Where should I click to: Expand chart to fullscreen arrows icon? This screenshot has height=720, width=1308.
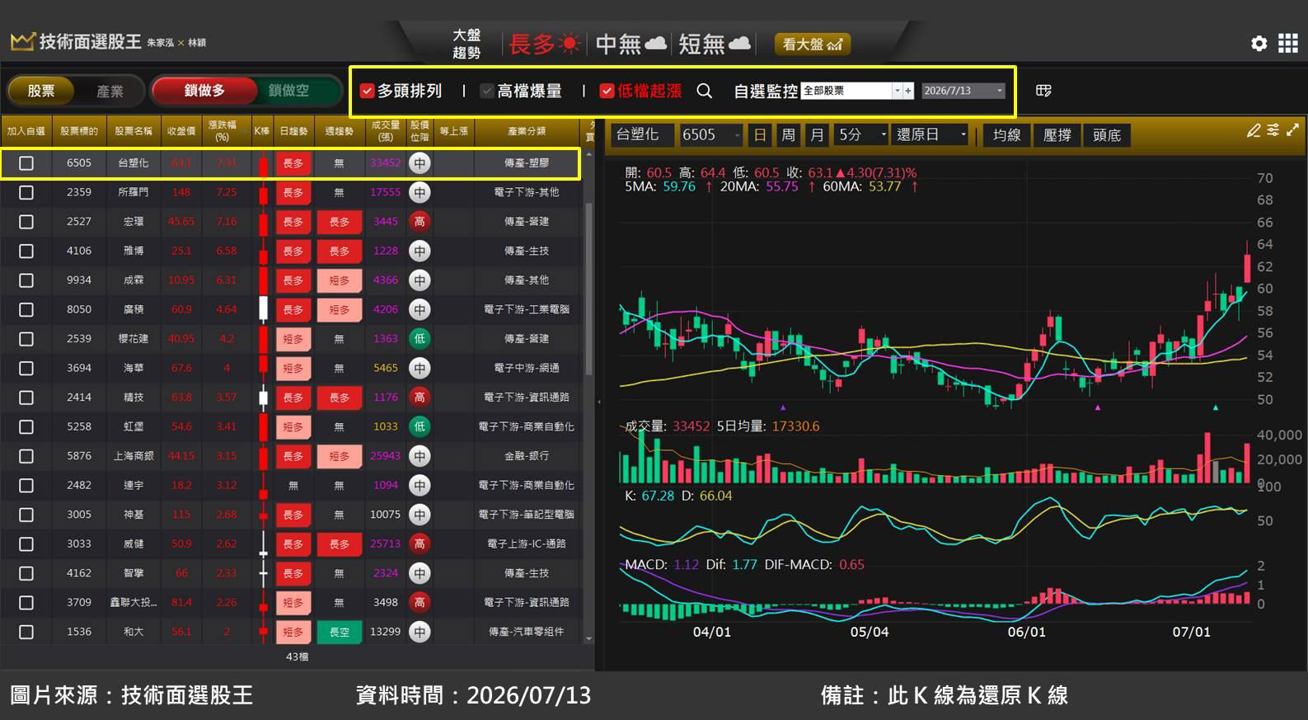tap(1293, 130)
